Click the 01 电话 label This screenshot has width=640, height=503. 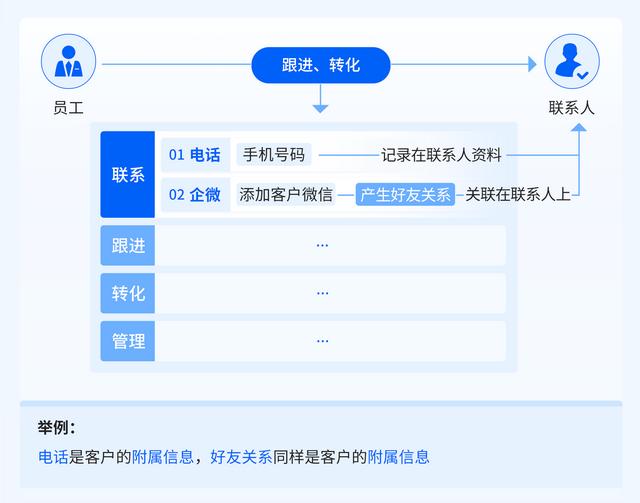(x=195, y=155)
